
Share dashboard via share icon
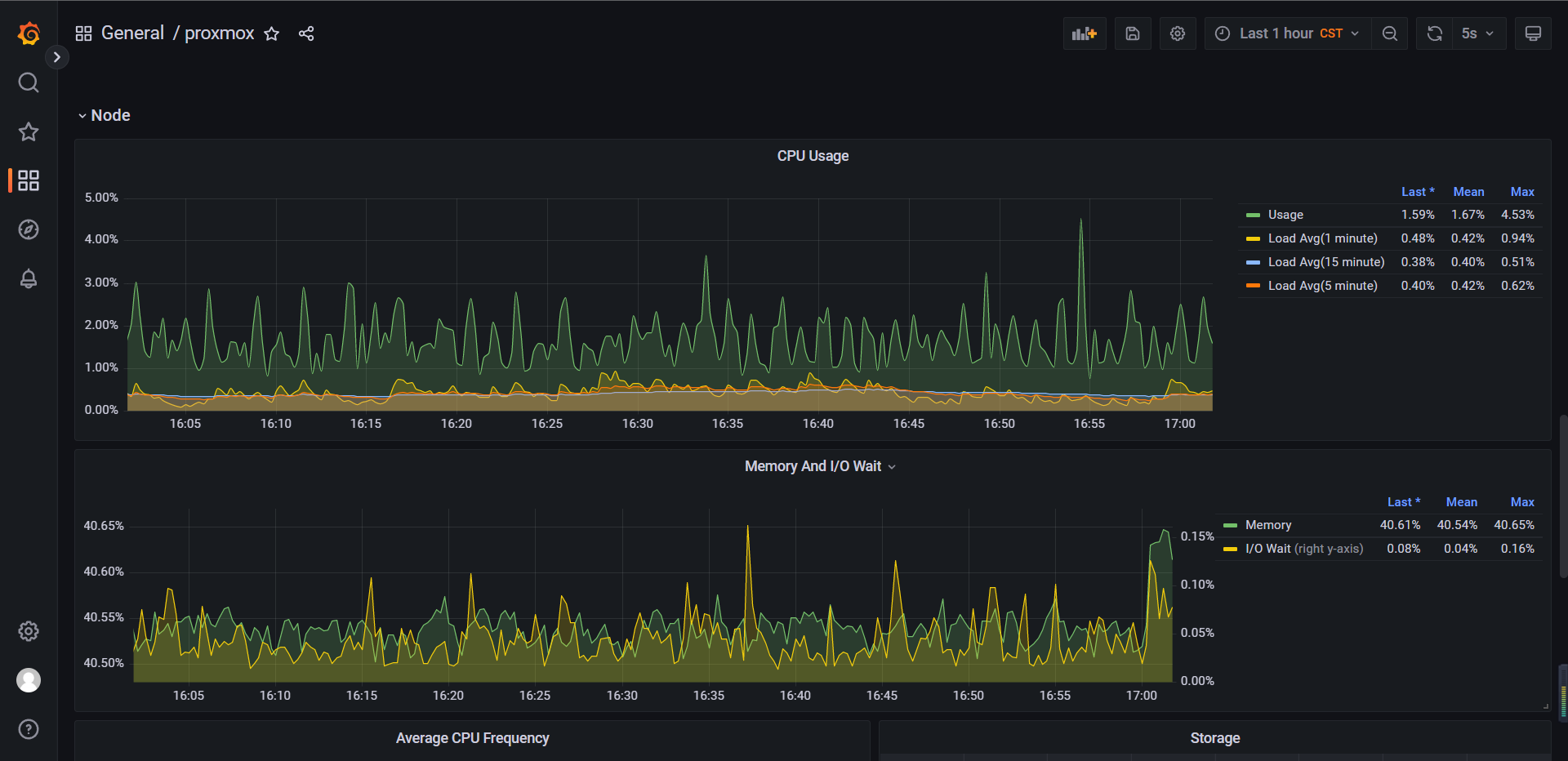coord(306,33)
